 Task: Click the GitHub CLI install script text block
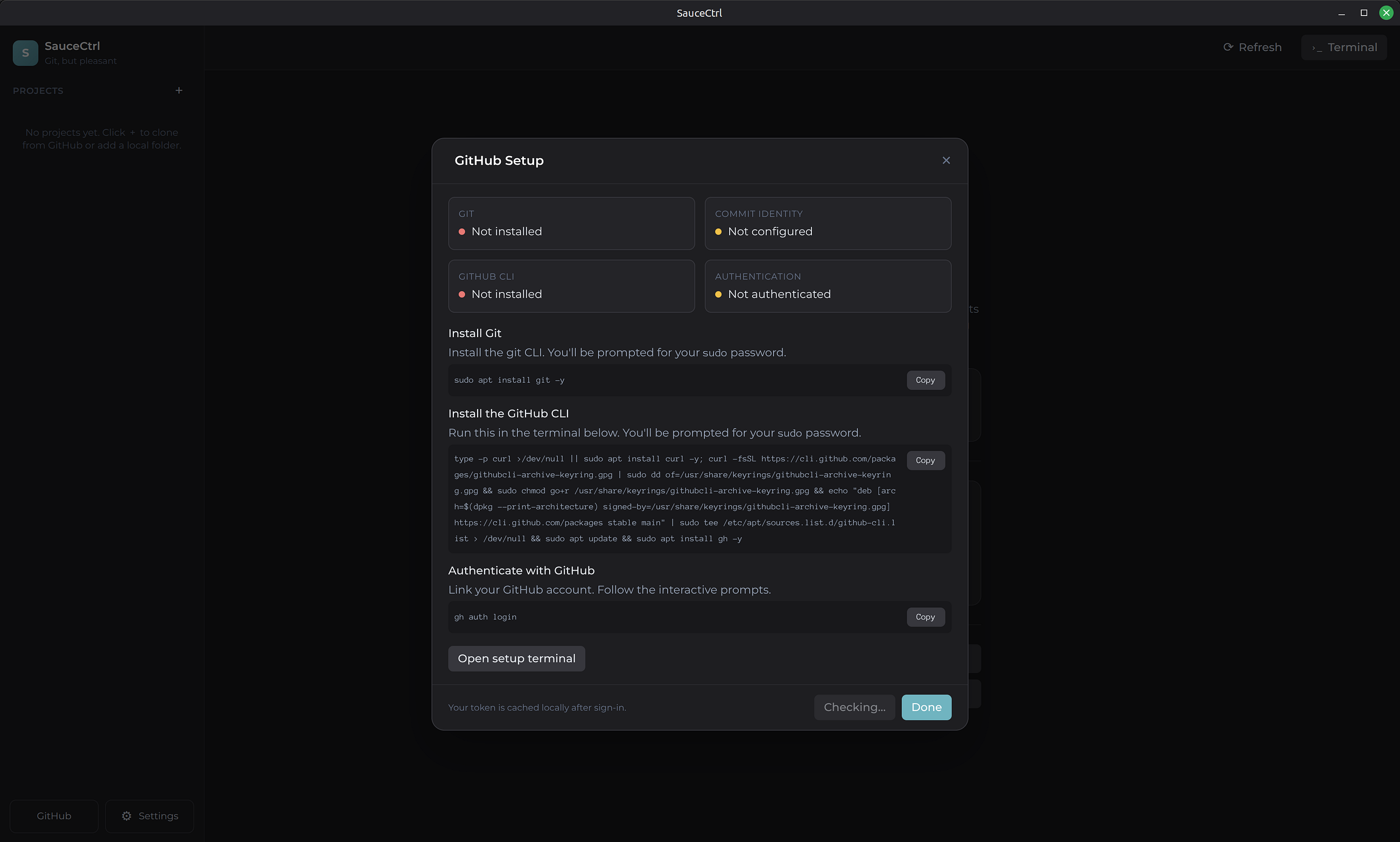675,499
